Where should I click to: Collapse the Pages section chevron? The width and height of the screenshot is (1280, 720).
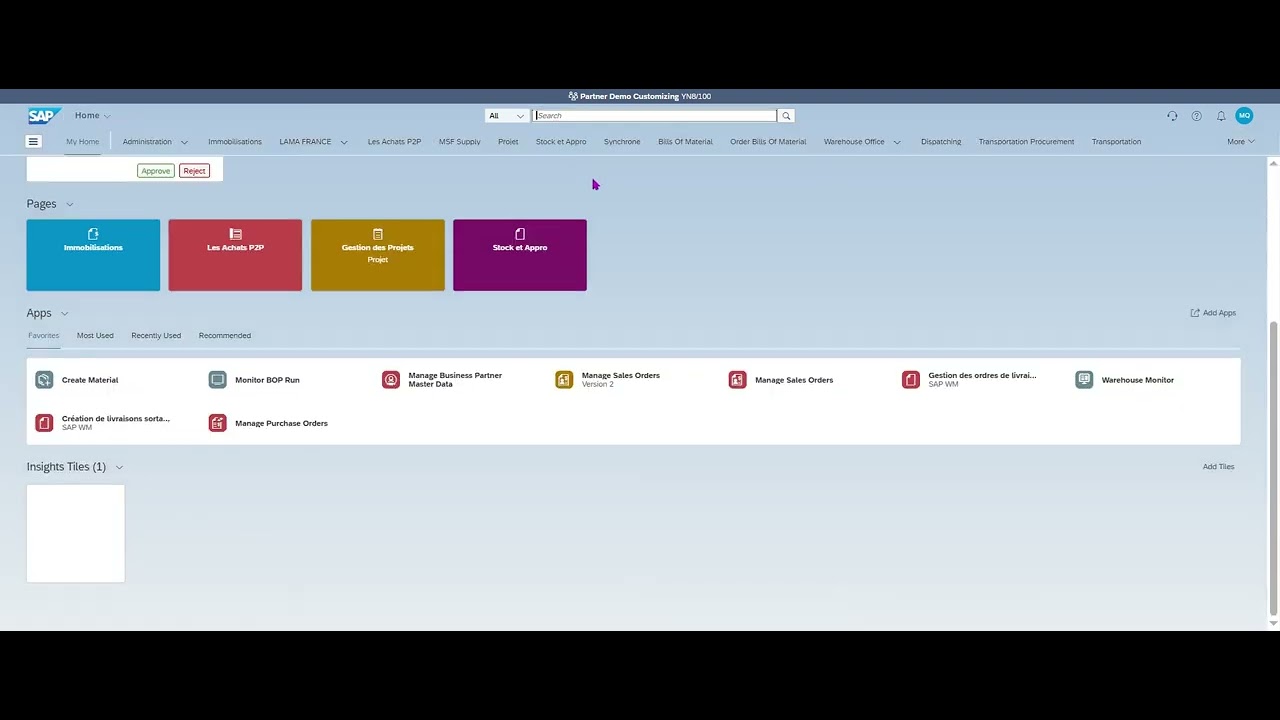[70, 204]
